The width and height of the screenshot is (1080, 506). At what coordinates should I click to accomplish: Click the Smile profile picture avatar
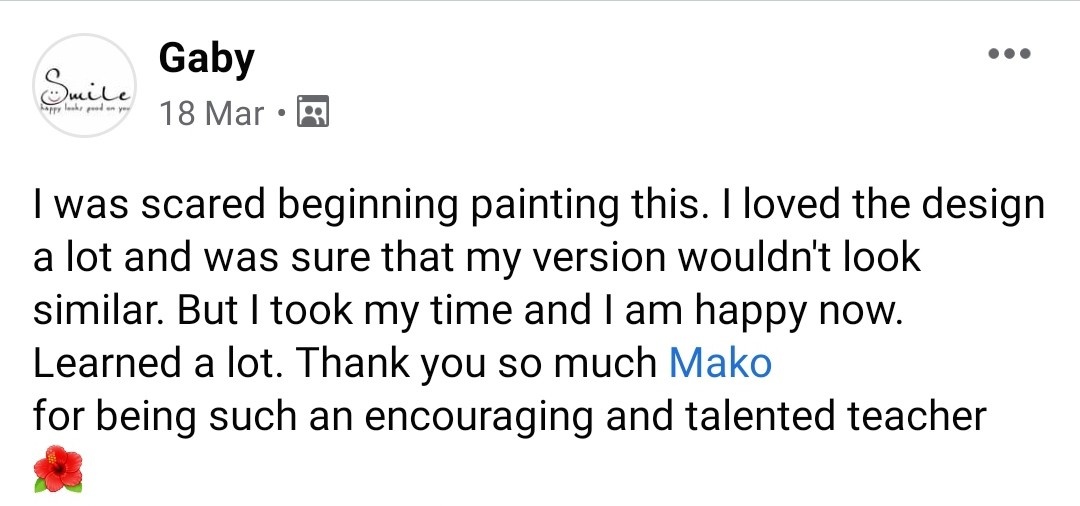(84, 85)
